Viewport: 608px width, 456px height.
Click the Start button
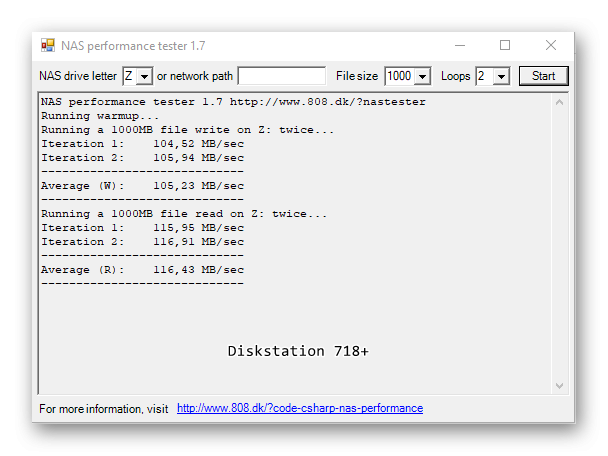click(x=544, y=76)
